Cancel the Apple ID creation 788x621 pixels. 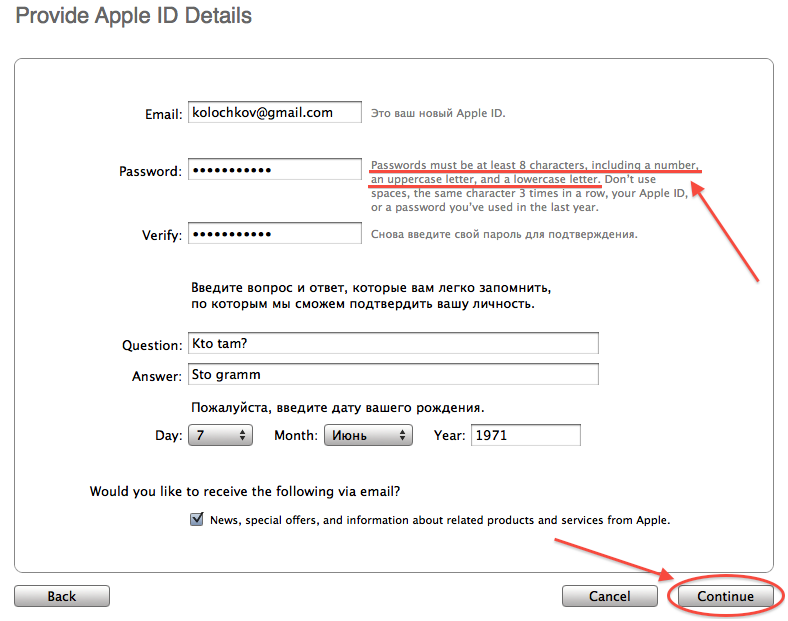[x=610, y=596]
